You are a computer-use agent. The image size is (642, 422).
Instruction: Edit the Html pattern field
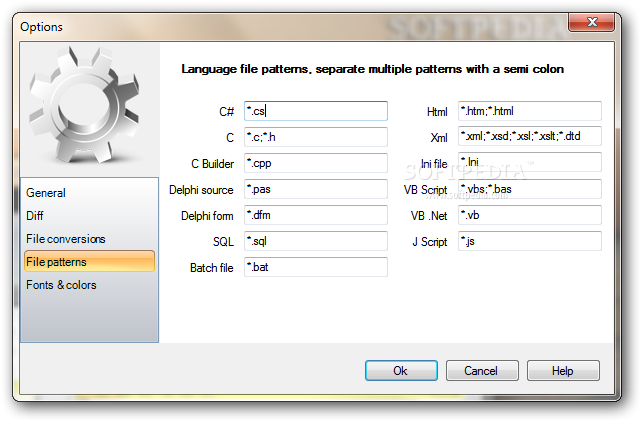530,111
